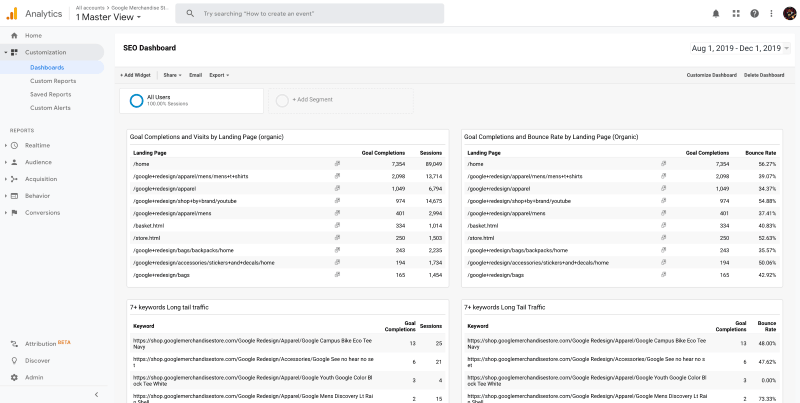Click the All accounts breadcrumb link
The image size is (800, 403).
90,8
